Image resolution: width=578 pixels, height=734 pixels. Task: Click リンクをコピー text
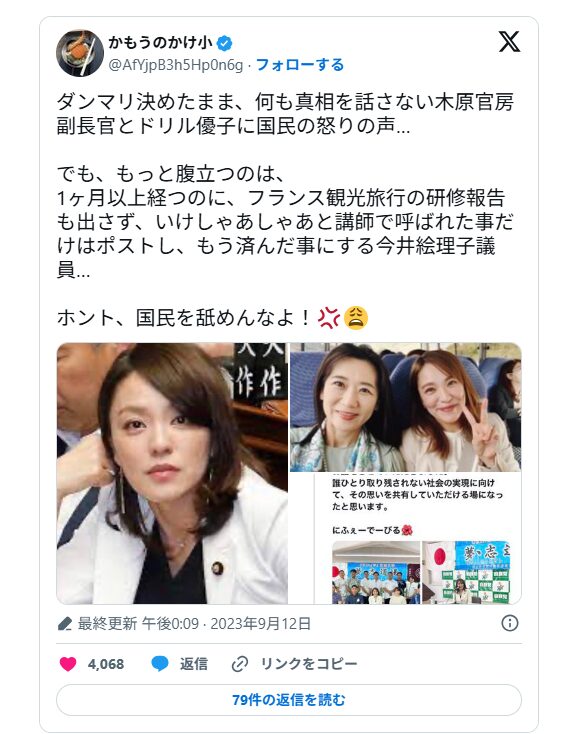309,664
